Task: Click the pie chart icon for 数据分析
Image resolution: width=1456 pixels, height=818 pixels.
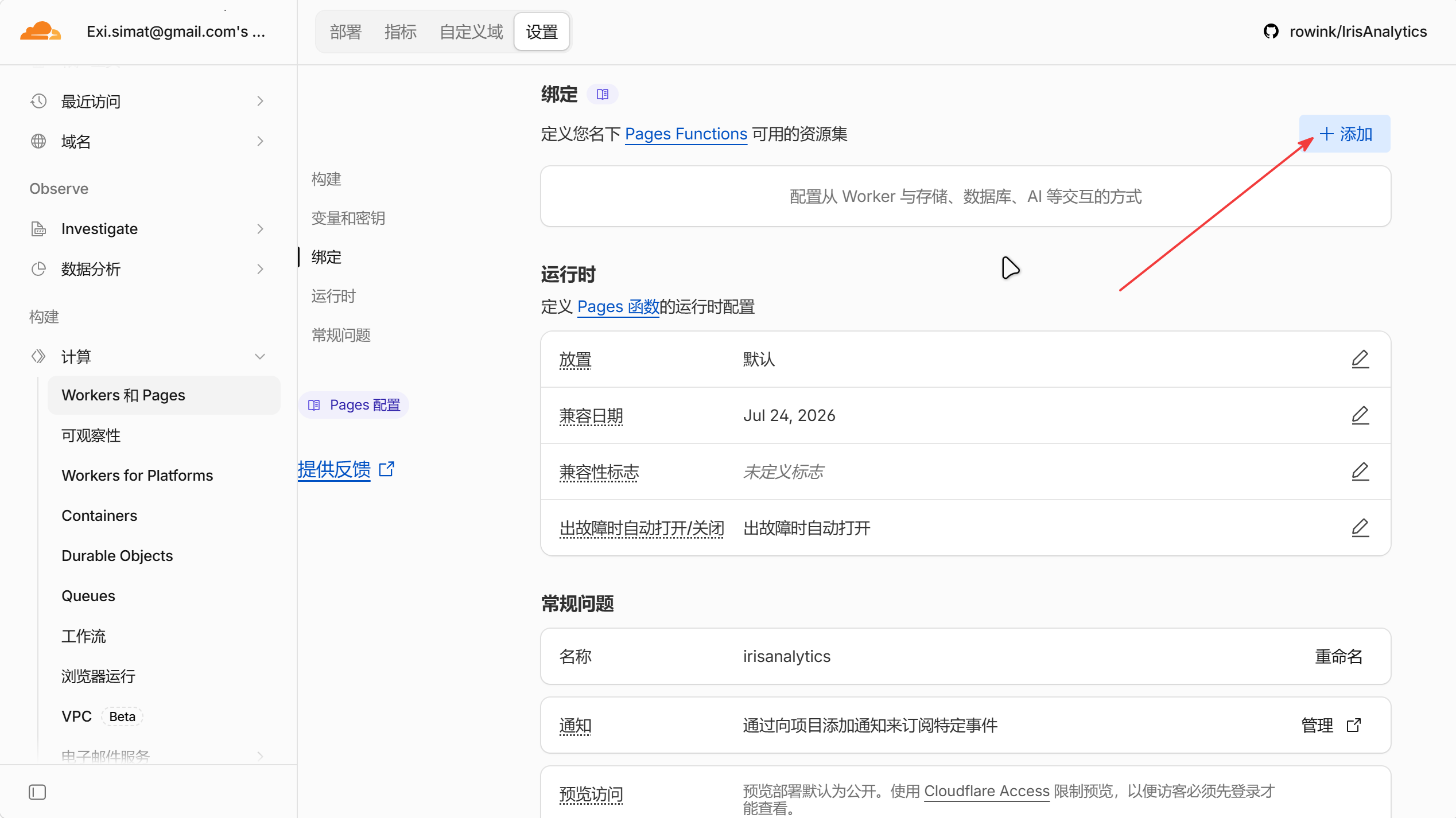Action: (38, 269)
